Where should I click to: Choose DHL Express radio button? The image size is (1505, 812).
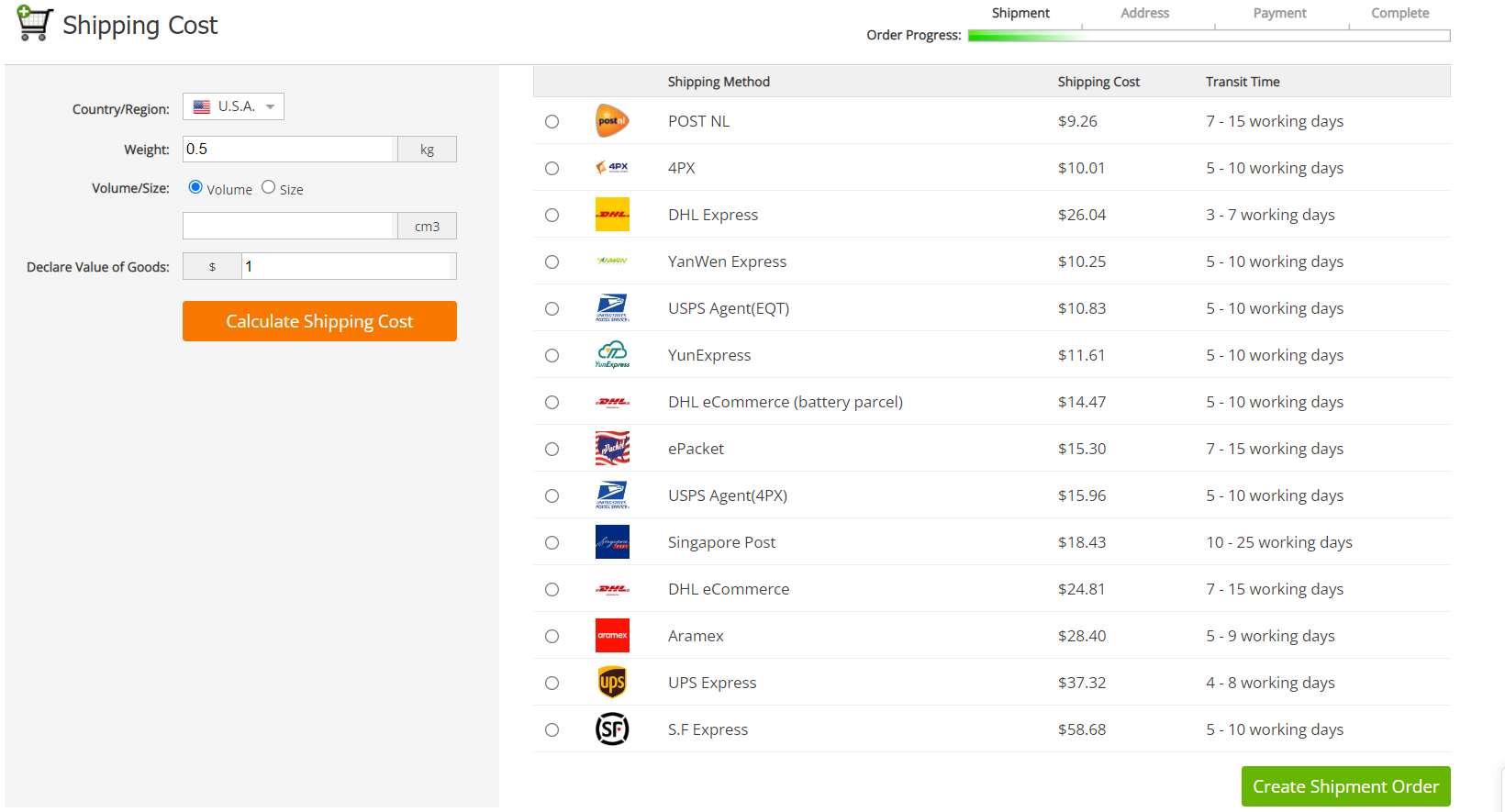pyautogui.click(x=552, y=215)
